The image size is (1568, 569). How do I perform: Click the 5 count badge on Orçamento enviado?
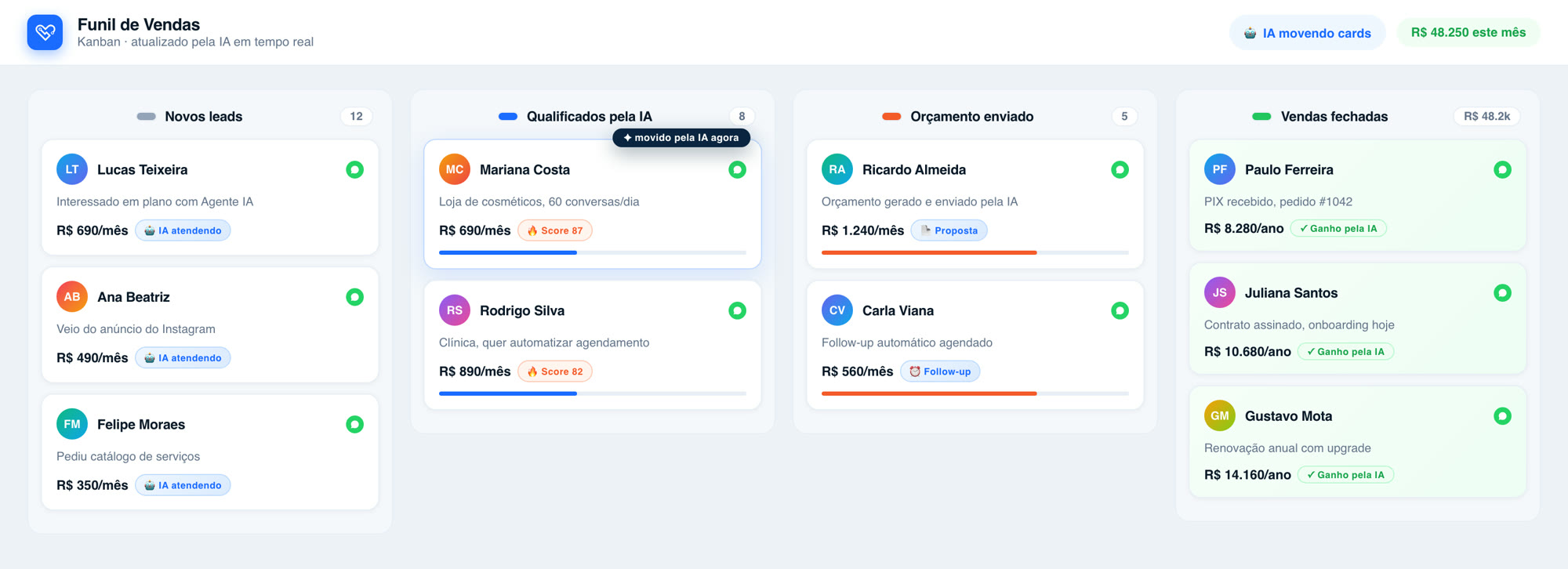pos(1124,117)
